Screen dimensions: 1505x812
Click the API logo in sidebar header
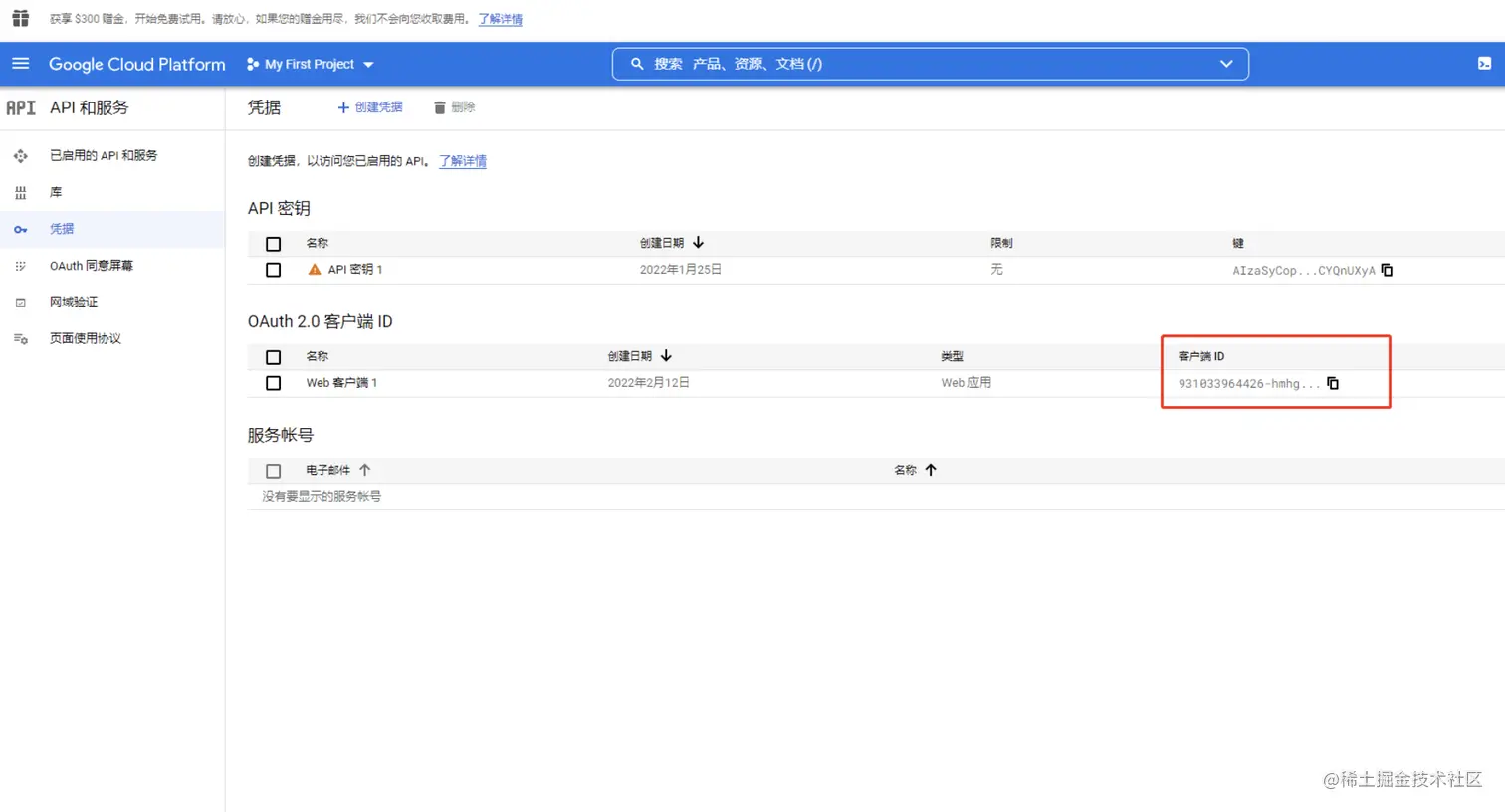point(21,107)
